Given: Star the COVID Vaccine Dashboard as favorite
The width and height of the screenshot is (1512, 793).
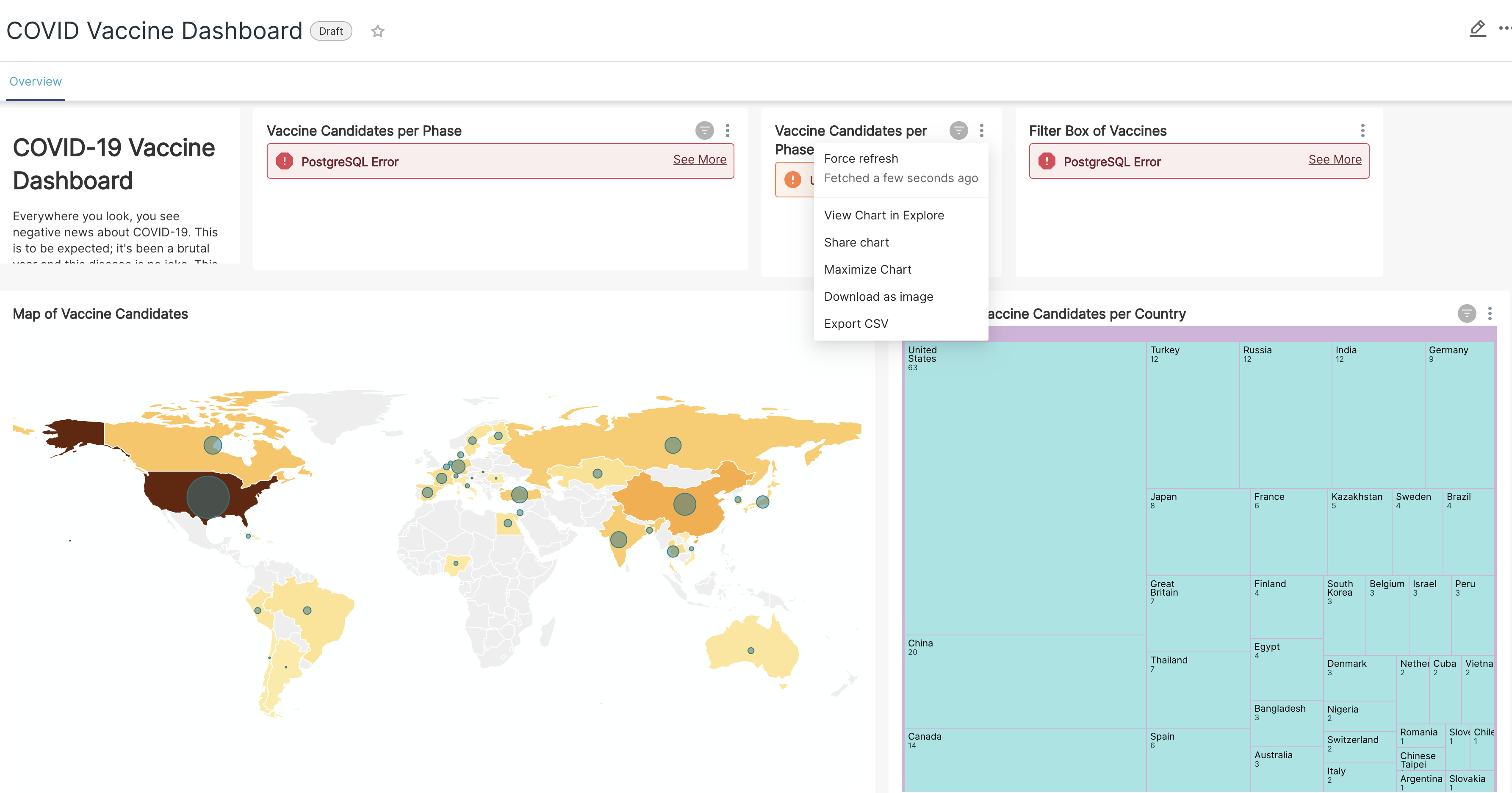Looking at the screenshot, I should 377,30.
